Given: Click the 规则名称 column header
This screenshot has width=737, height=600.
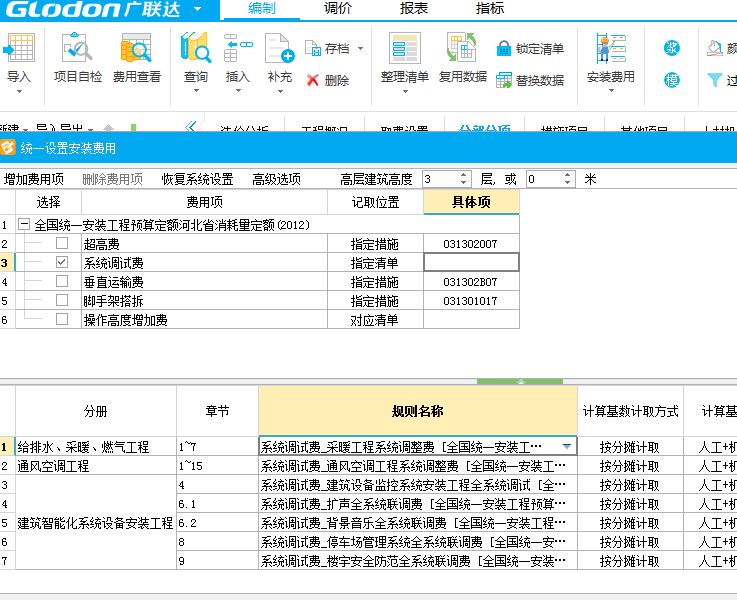Looking at the screenshot, I should click(418, 411).
